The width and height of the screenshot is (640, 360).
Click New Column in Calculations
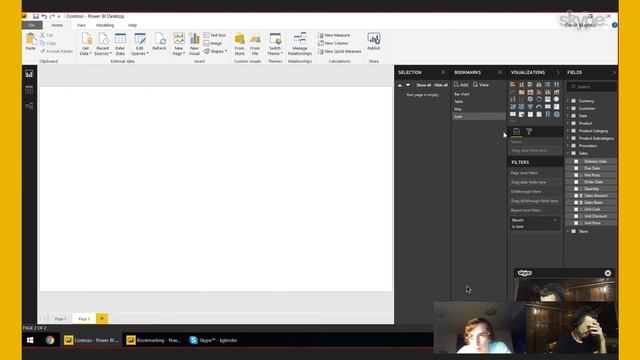click(333, 43)
